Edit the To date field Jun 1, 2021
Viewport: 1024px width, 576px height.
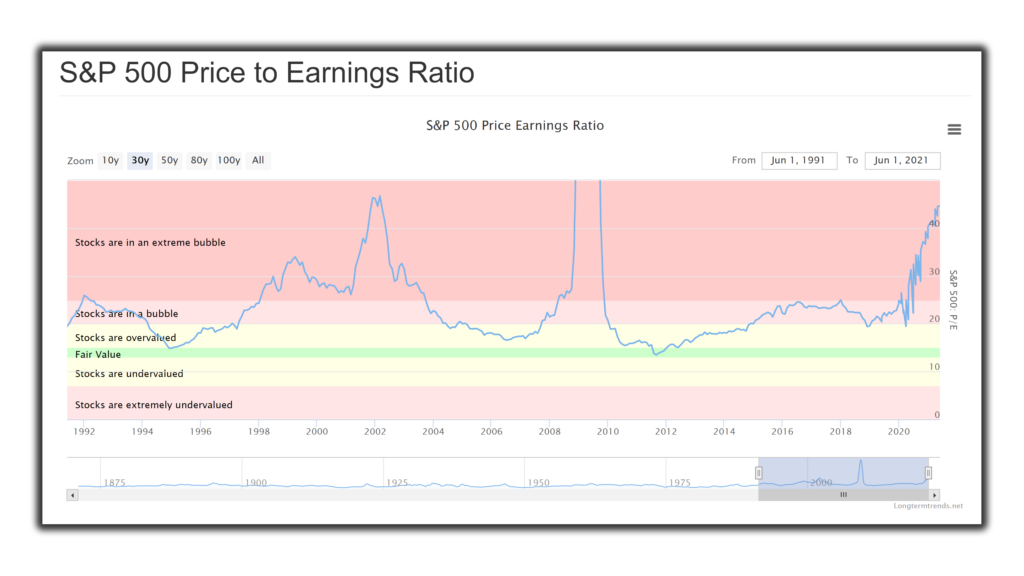coord(902,160)
